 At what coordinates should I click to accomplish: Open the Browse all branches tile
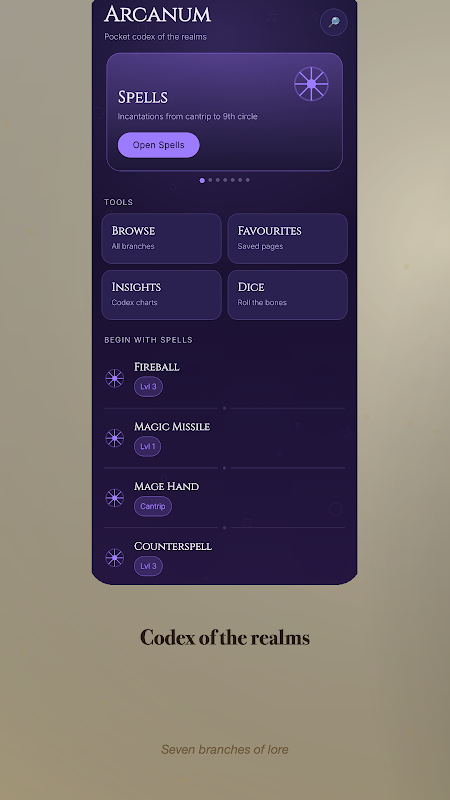162,238
